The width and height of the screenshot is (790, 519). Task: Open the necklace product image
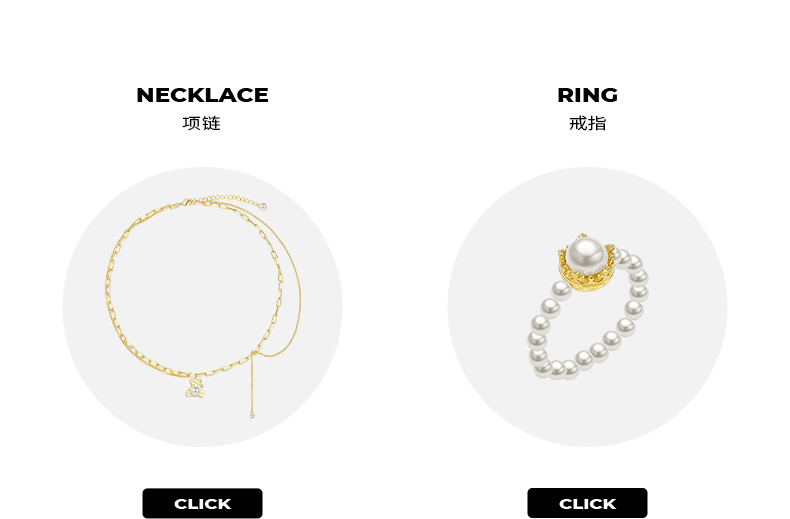point(203,307)
